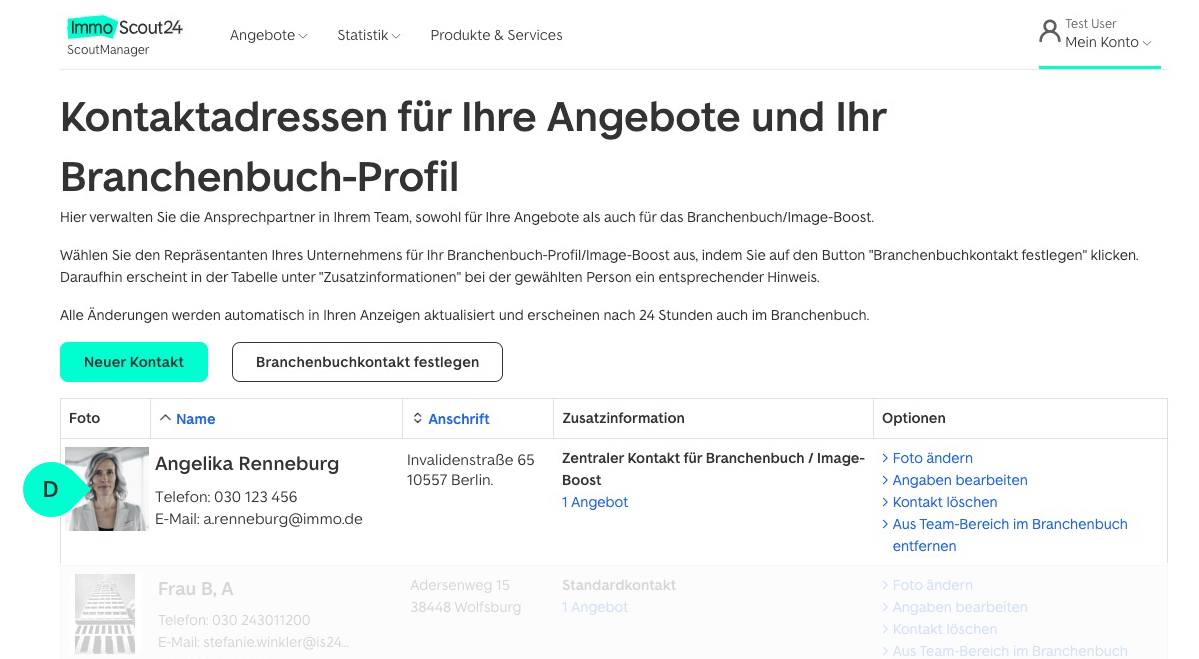Open the Angebote menu
Screen dimensions: 1199x659
267,35
